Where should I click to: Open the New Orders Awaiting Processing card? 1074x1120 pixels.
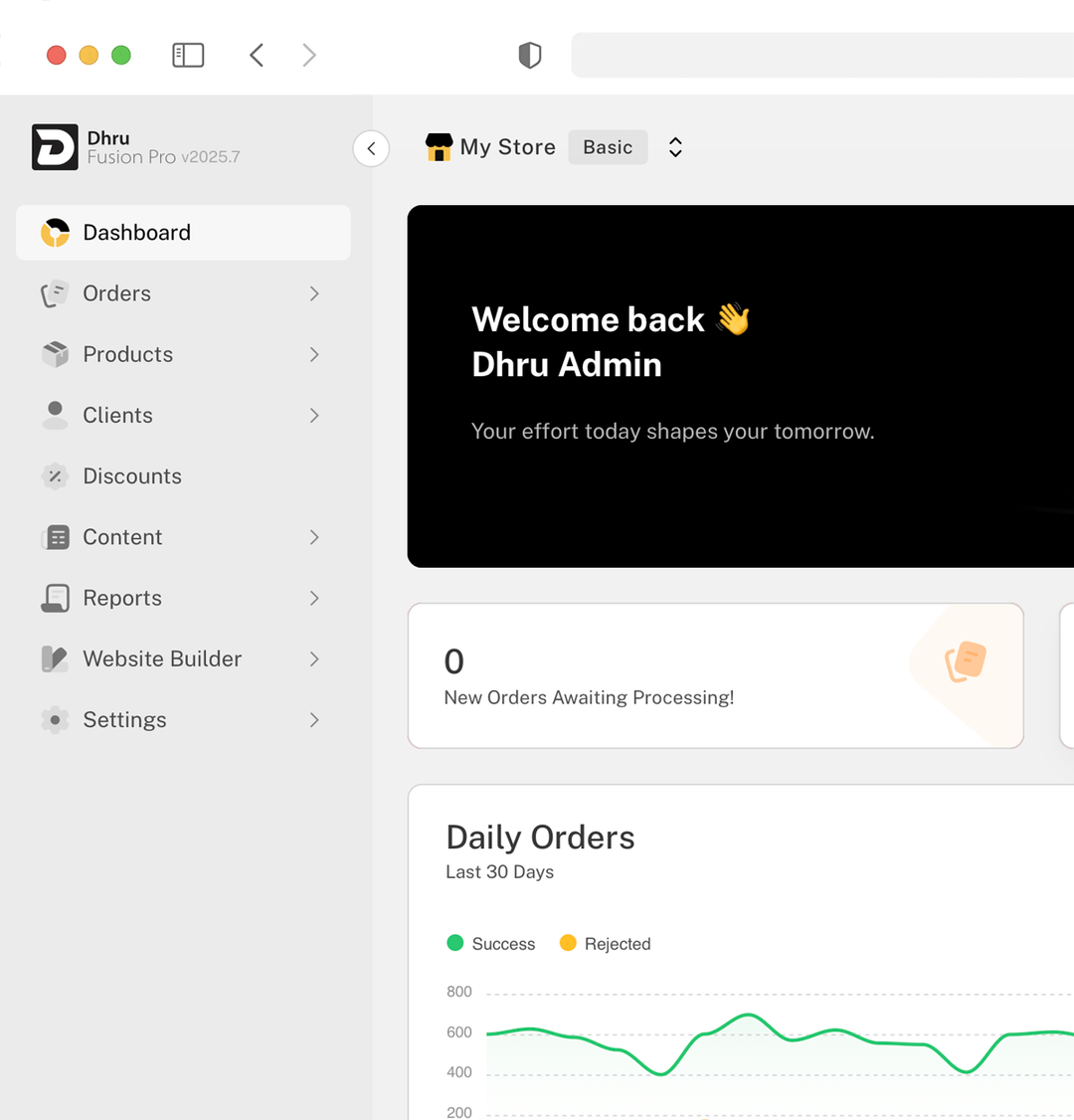(715, 675)
